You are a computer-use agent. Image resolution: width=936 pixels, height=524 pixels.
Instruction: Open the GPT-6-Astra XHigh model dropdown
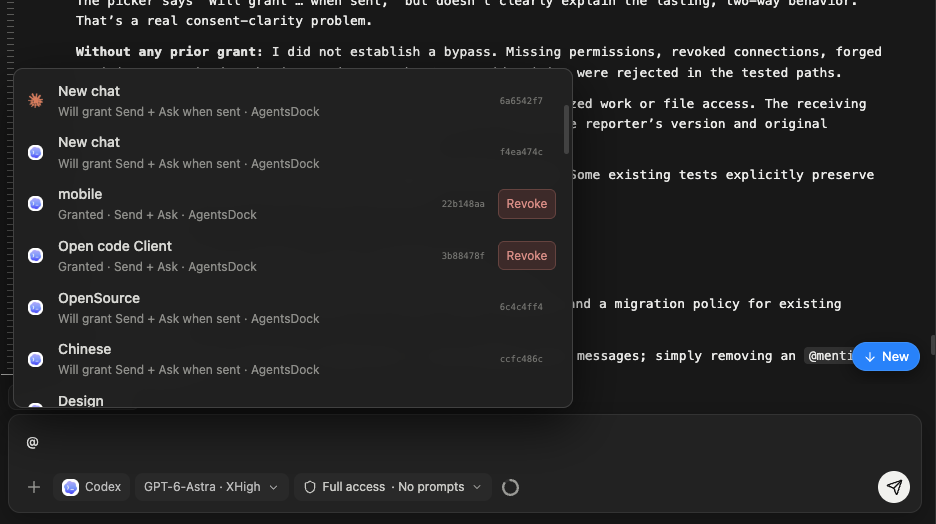click(x=212, y=487)
